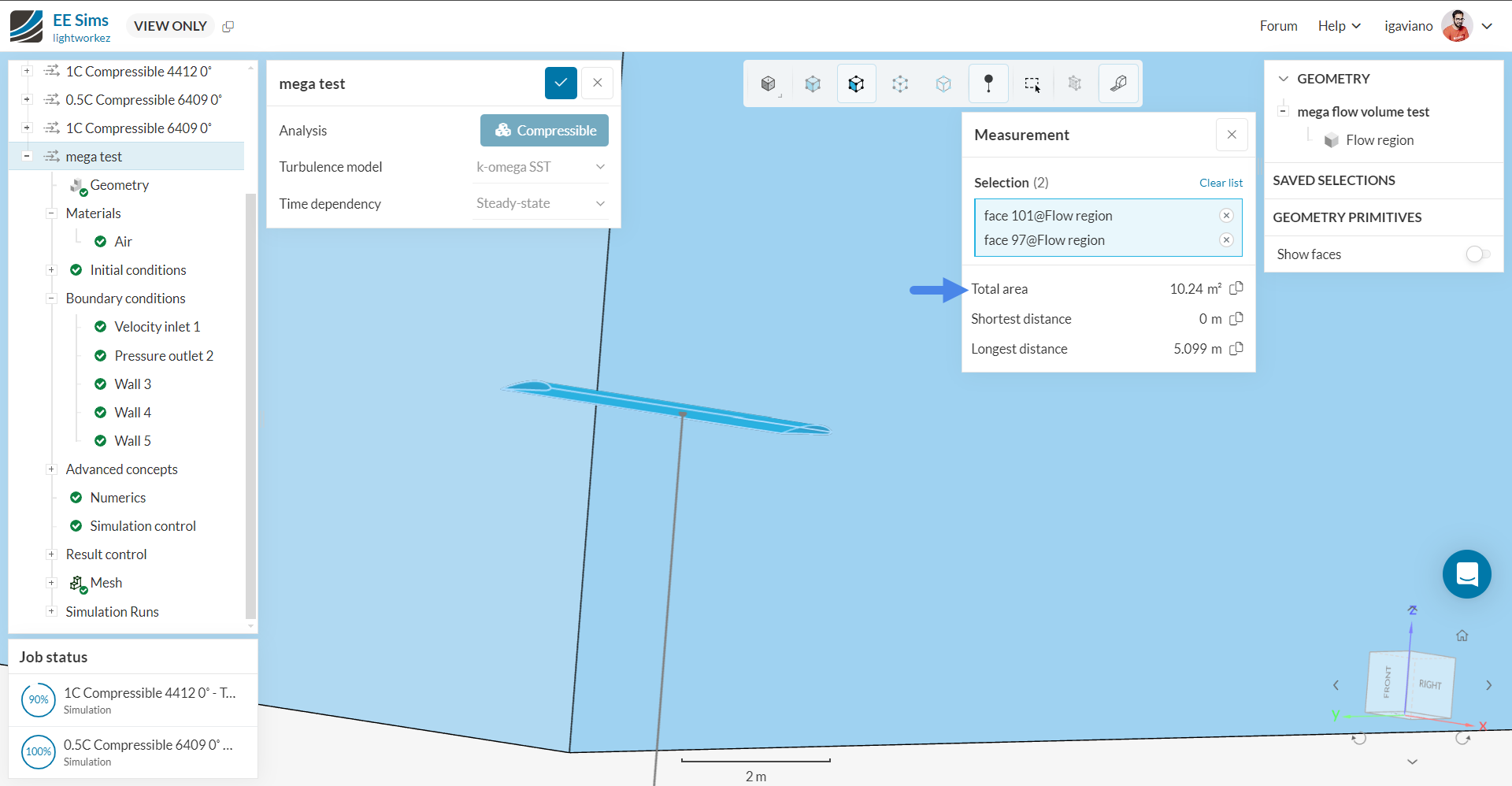Toggle the Show faces switch
Screen dimensions: 1512x786
tap(1478, 254)
